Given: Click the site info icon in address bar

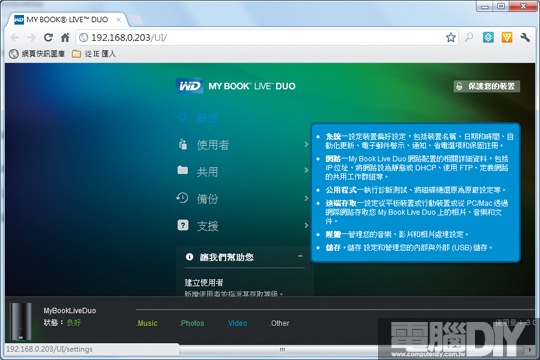Looking at the screenshot, I should (84, 37).
